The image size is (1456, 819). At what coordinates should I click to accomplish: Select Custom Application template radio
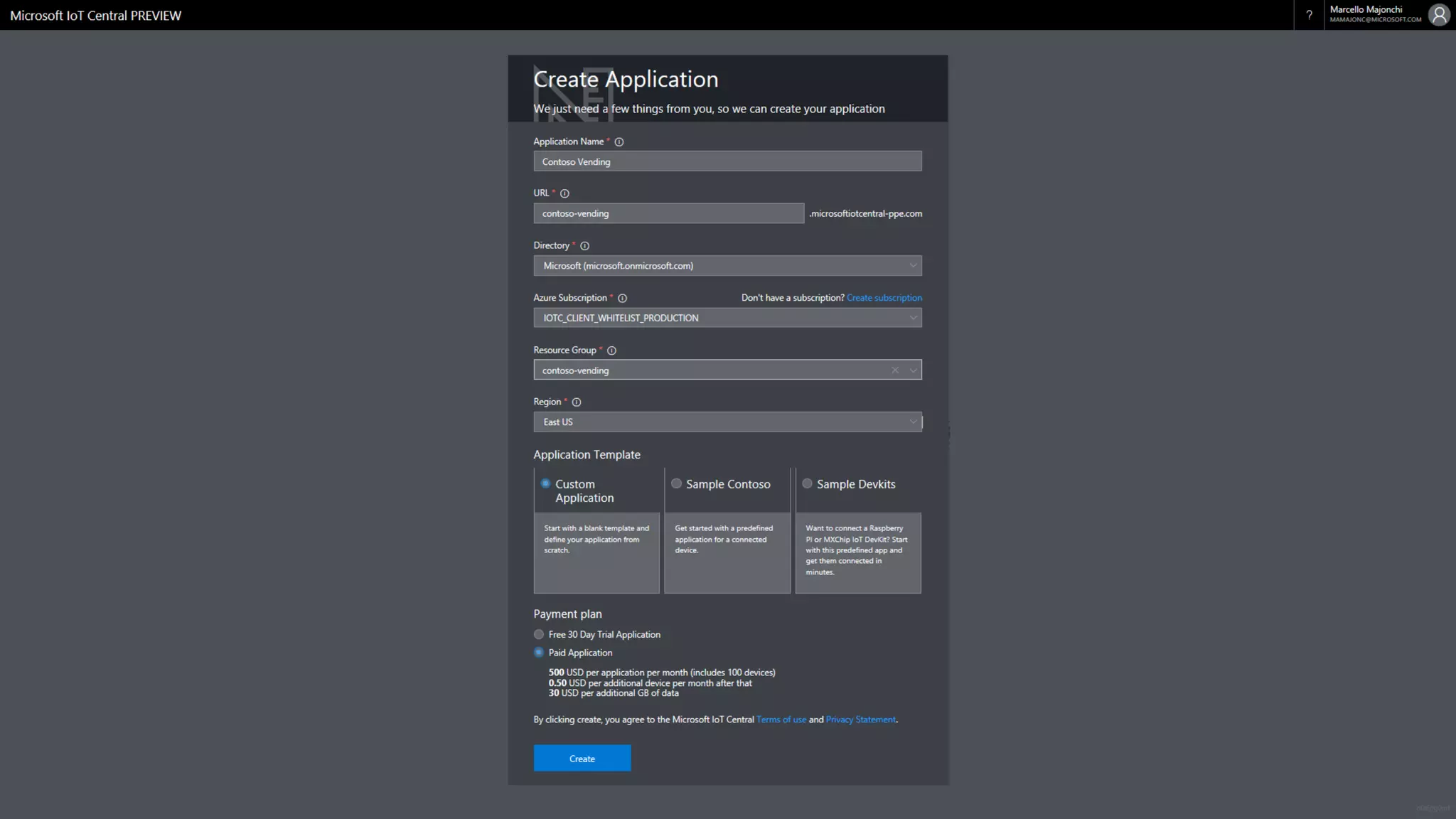click(x=545, y=483)
